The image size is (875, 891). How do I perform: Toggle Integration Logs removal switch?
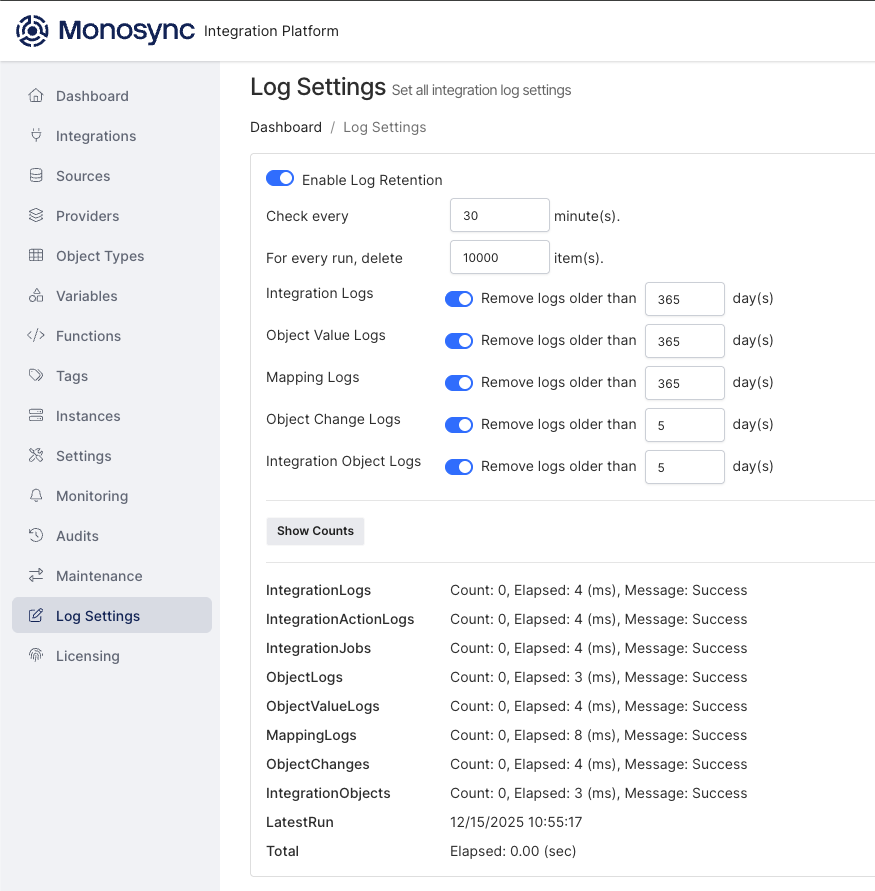click(459, 299)
